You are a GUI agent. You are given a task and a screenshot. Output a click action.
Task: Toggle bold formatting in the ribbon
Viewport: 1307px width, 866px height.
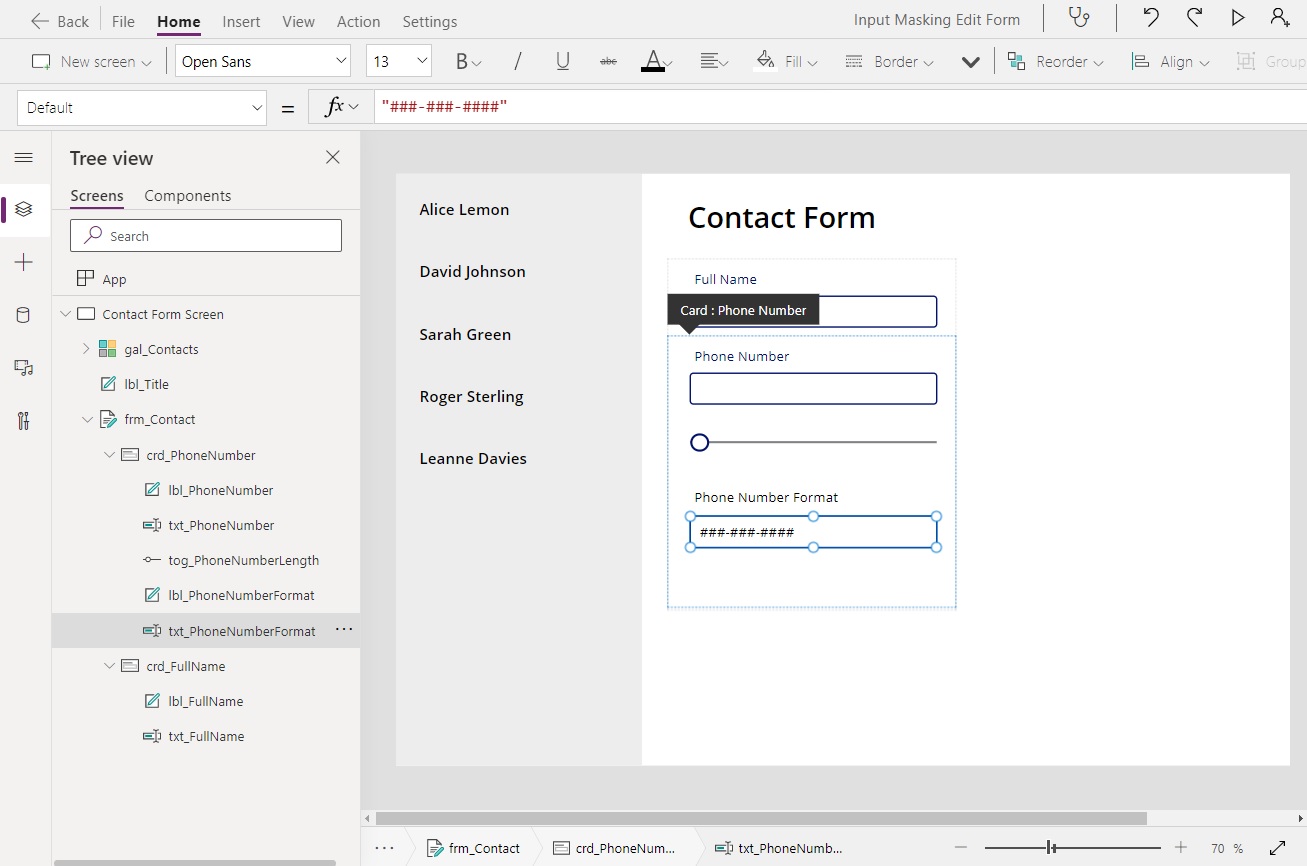click(461, 61)
